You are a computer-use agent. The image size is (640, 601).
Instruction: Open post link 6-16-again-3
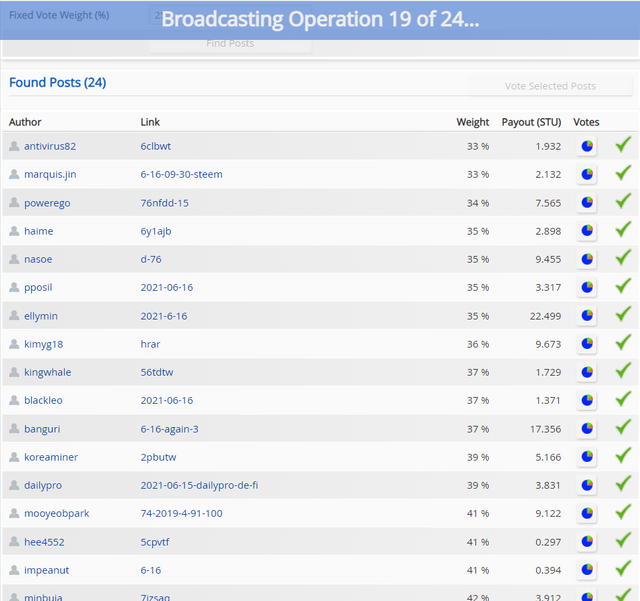coord(169,429)
